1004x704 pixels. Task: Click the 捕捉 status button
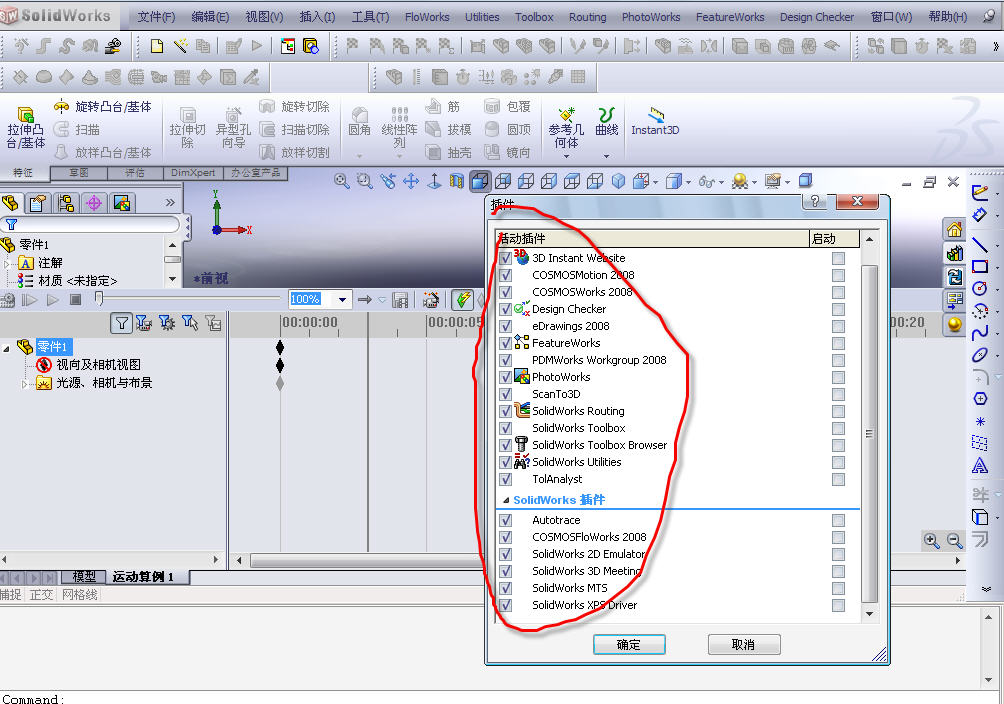tap(11, 595)
